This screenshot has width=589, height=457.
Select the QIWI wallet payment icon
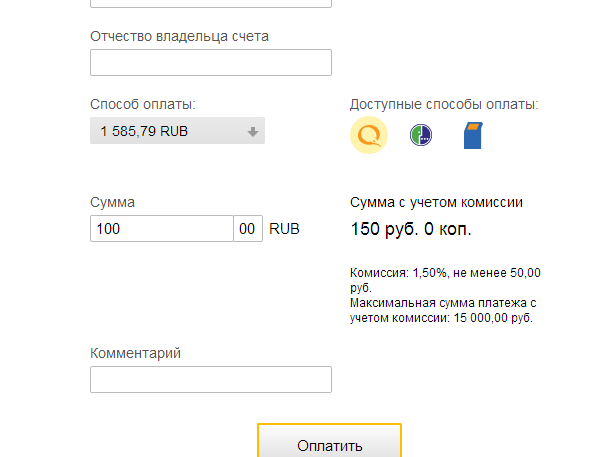pyautogui.click(x=369, y=135)
